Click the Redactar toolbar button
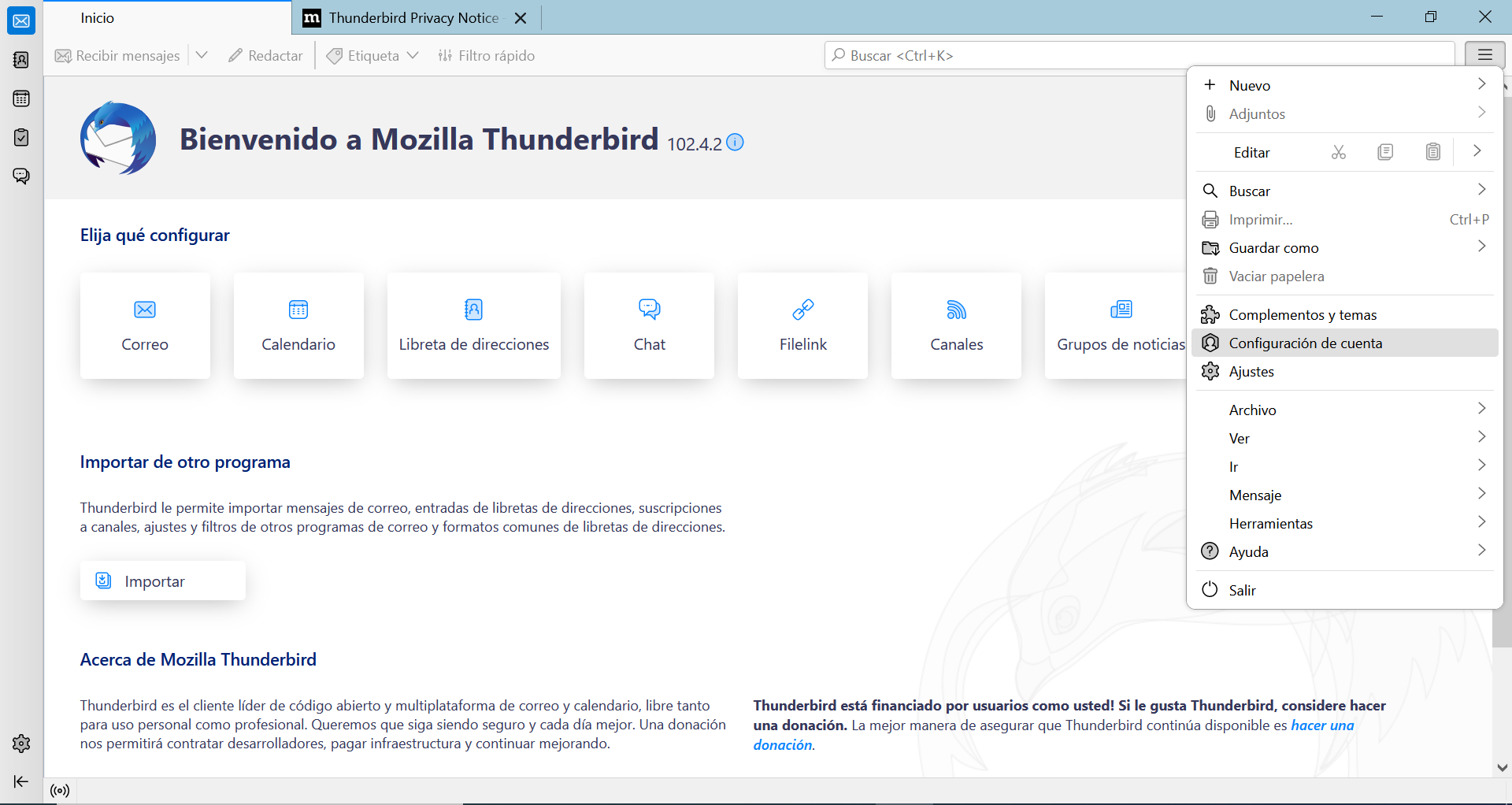Viewport: 1512px width, 805px height. click(x=265, y=55)
